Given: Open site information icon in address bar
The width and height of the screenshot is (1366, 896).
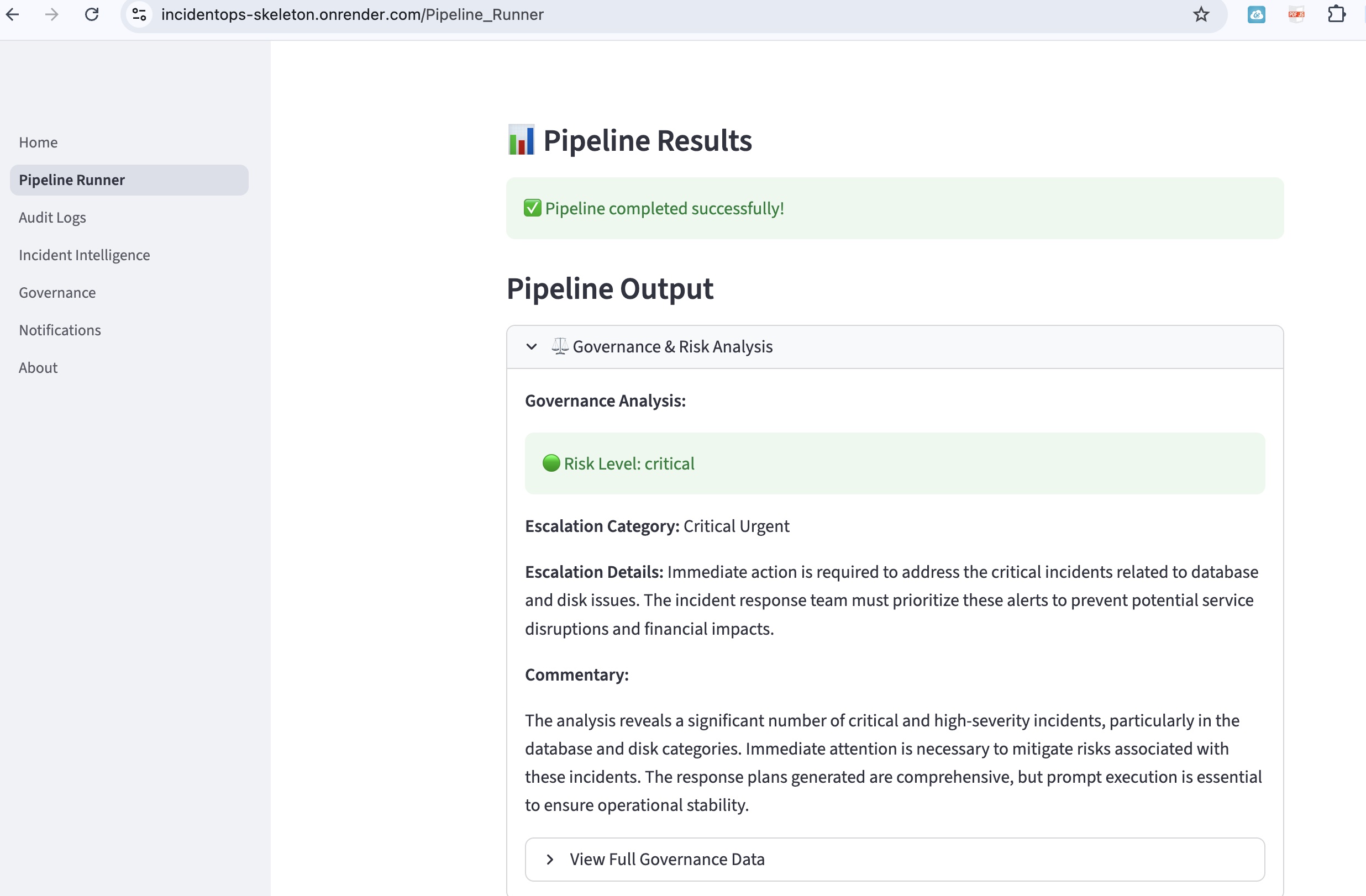Looking at the screenshot, I should (x=139, y=14).
